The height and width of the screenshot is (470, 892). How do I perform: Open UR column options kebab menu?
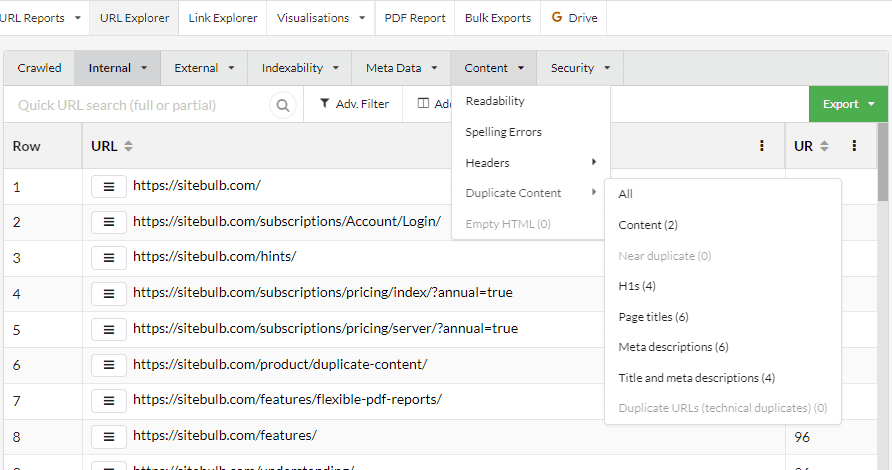pyautogui.click(x=854, y=146)
